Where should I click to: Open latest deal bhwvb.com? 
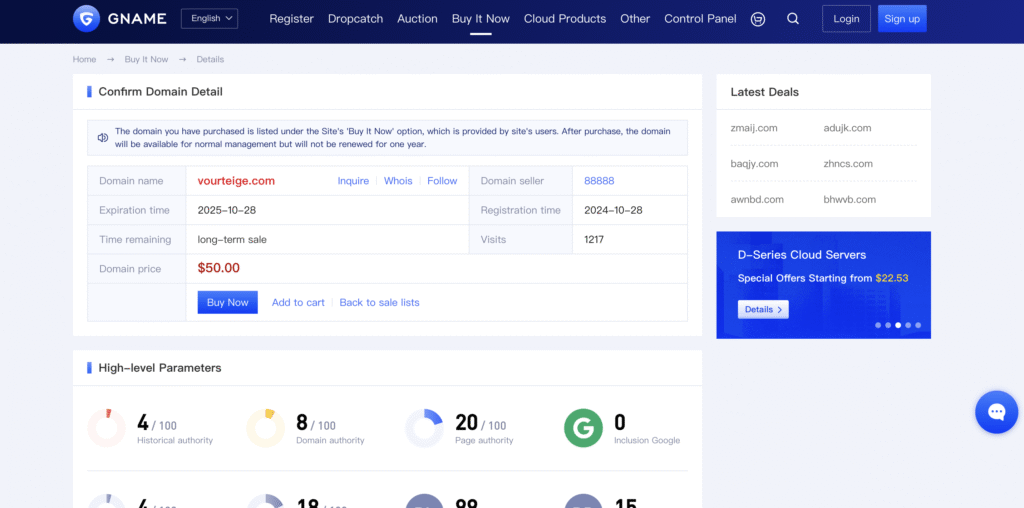click(850, 200)
